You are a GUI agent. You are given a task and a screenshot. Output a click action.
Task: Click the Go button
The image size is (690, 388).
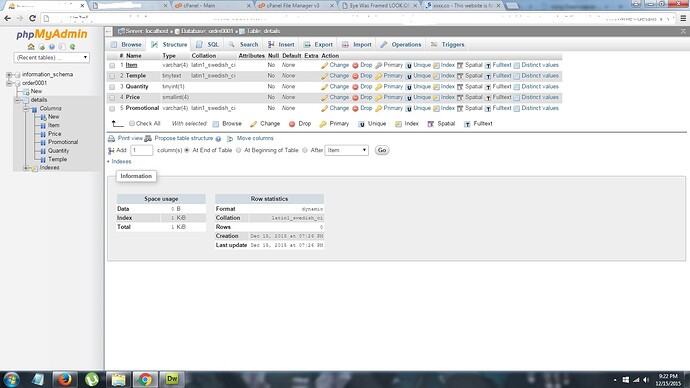(x=382, y=150)
